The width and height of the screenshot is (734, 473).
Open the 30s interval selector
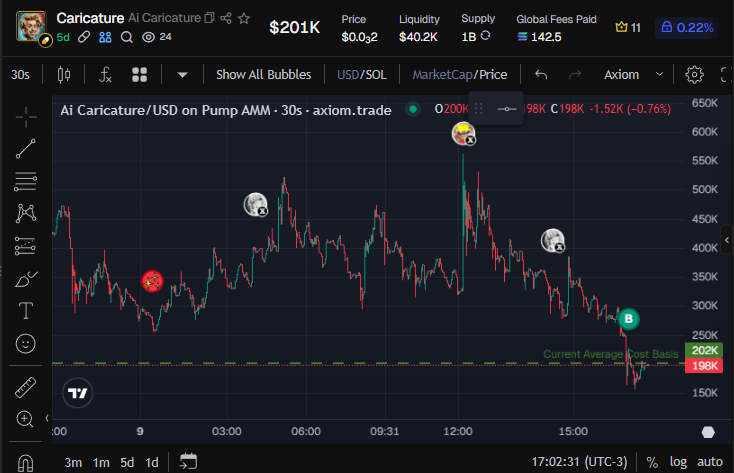(21, 74)
